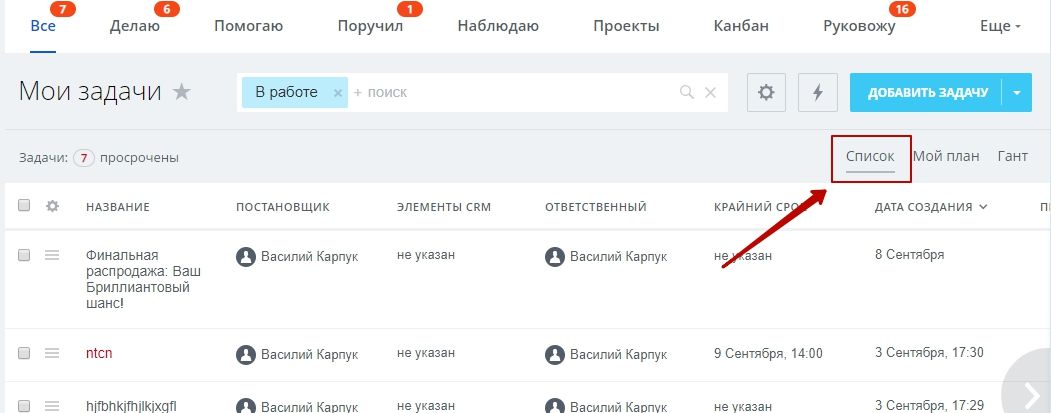This screenshot has height=413, width=1051.
Task: Click Василий Карпук as ответственный in ntcn row
Action: tap(619, 355)
